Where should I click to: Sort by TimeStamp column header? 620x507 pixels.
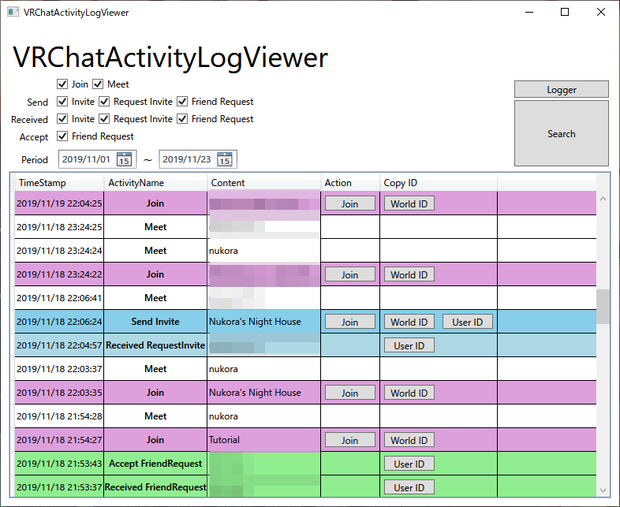(x=59, y=183)
